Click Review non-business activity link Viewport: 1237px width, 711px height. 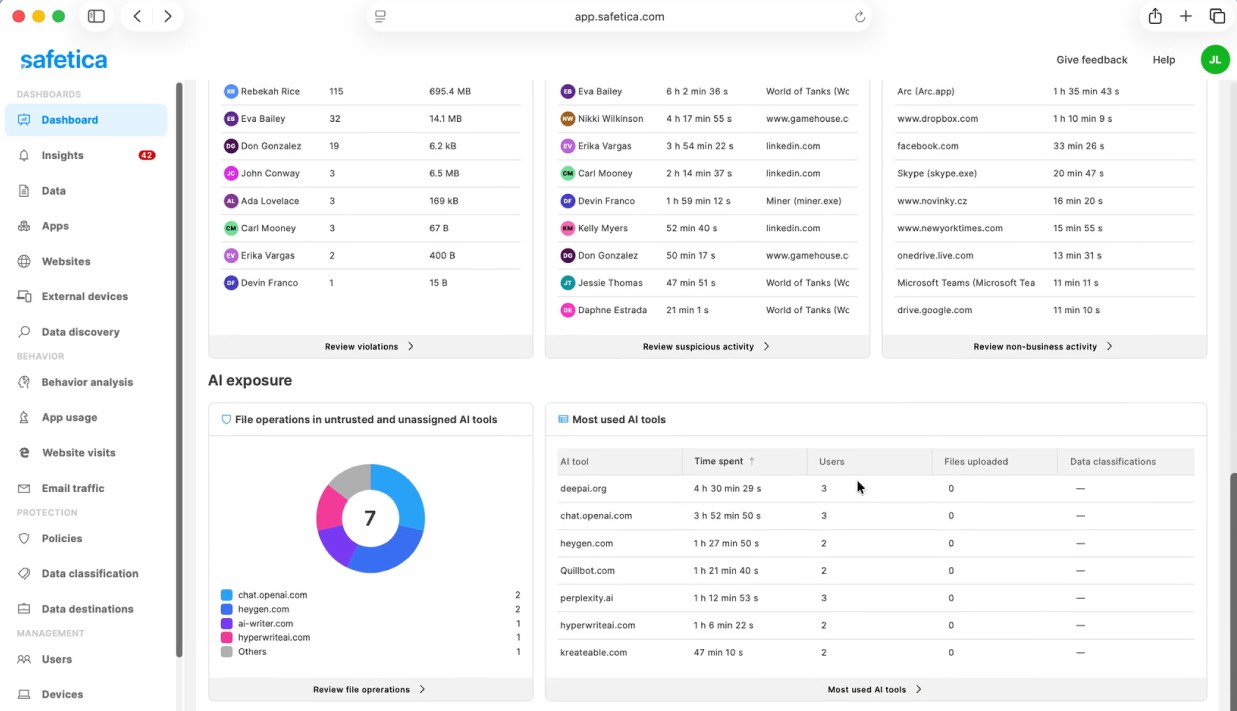point(1035,347)
